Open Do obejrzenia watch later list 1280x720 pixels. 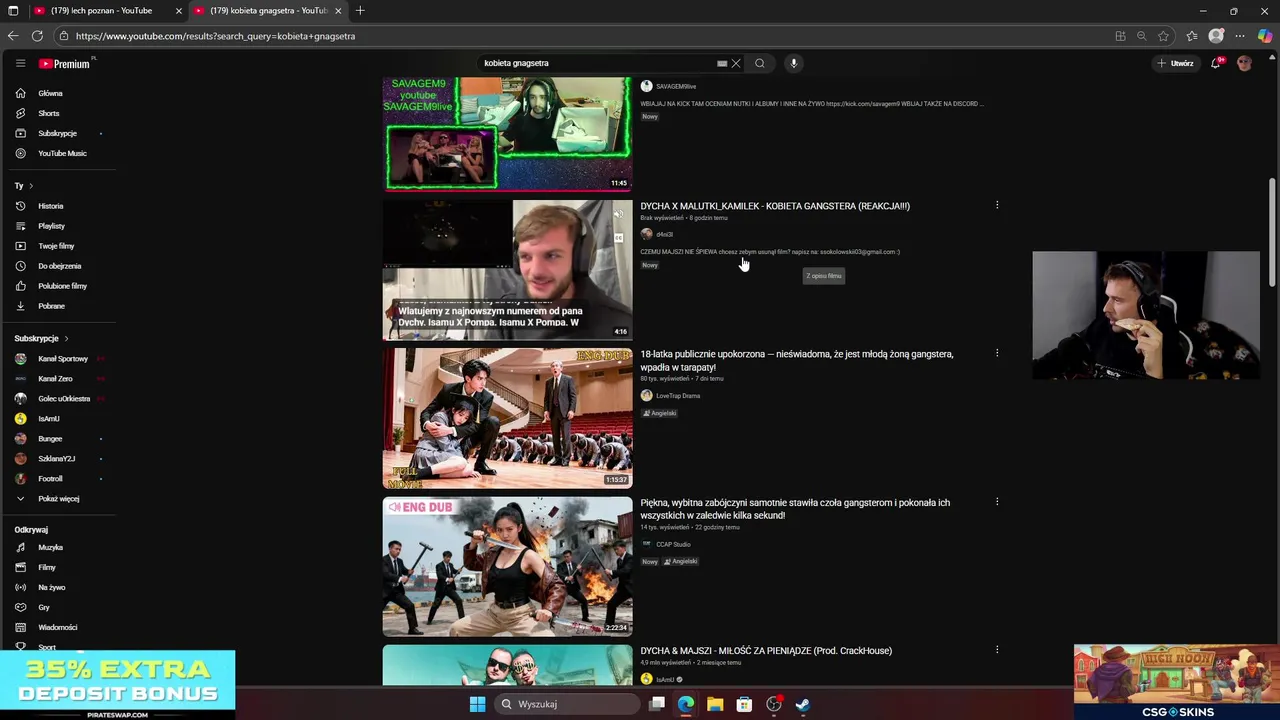coord(59,266)
